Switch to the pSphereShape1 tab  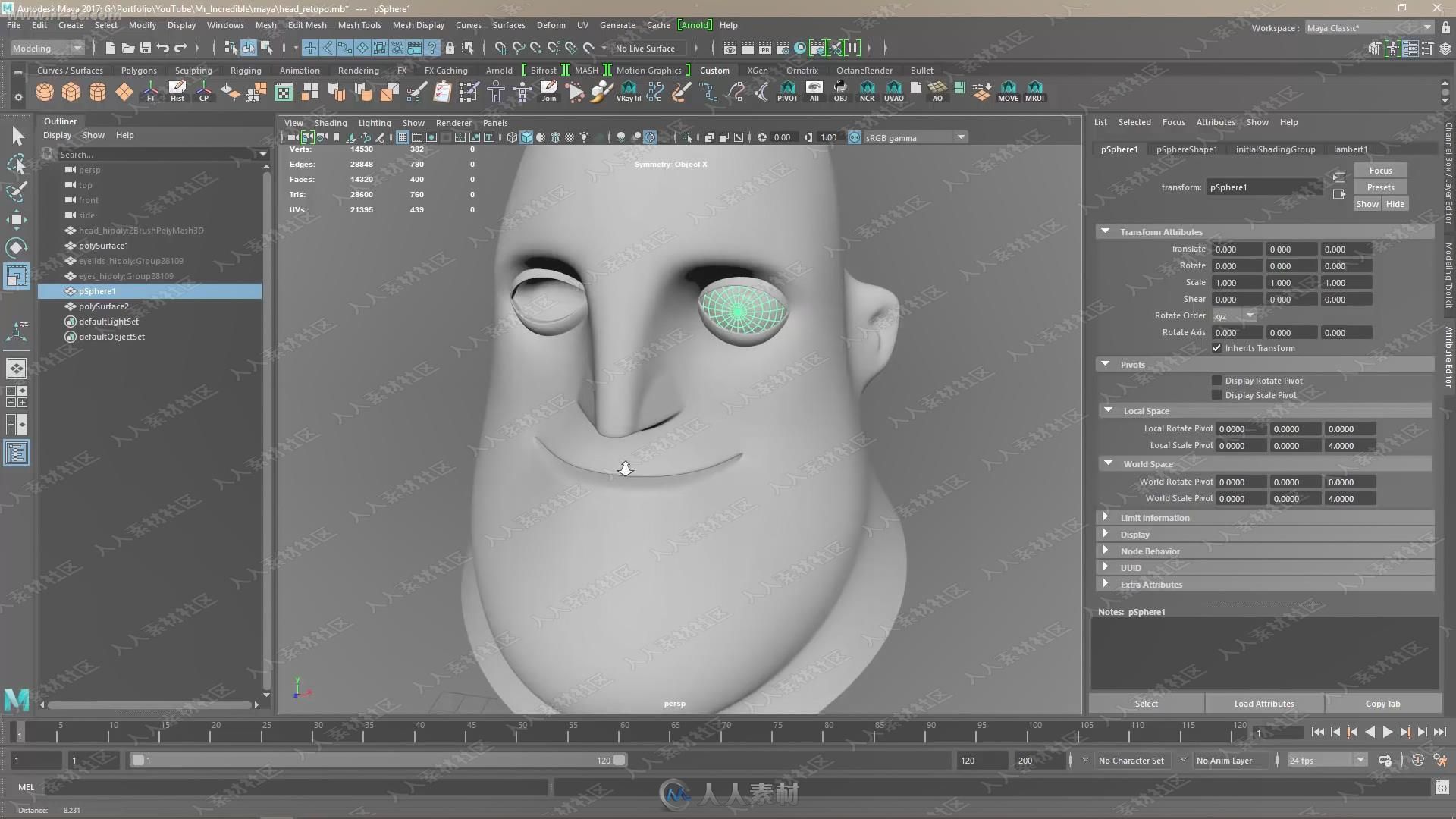[x=1186, y=149]
